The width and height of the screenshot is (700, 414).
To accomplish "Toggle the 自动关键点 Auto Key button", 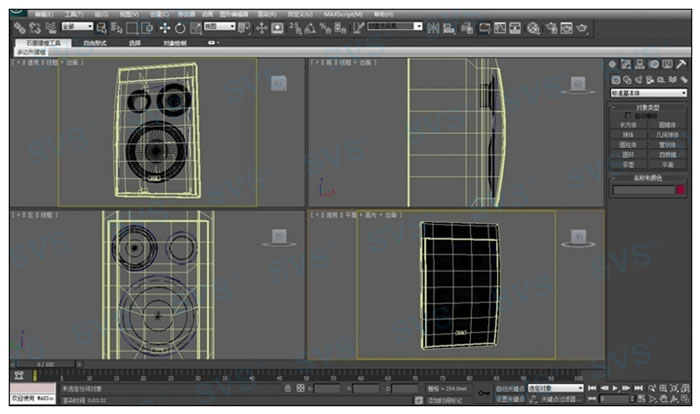I will [x=510, y=387].
